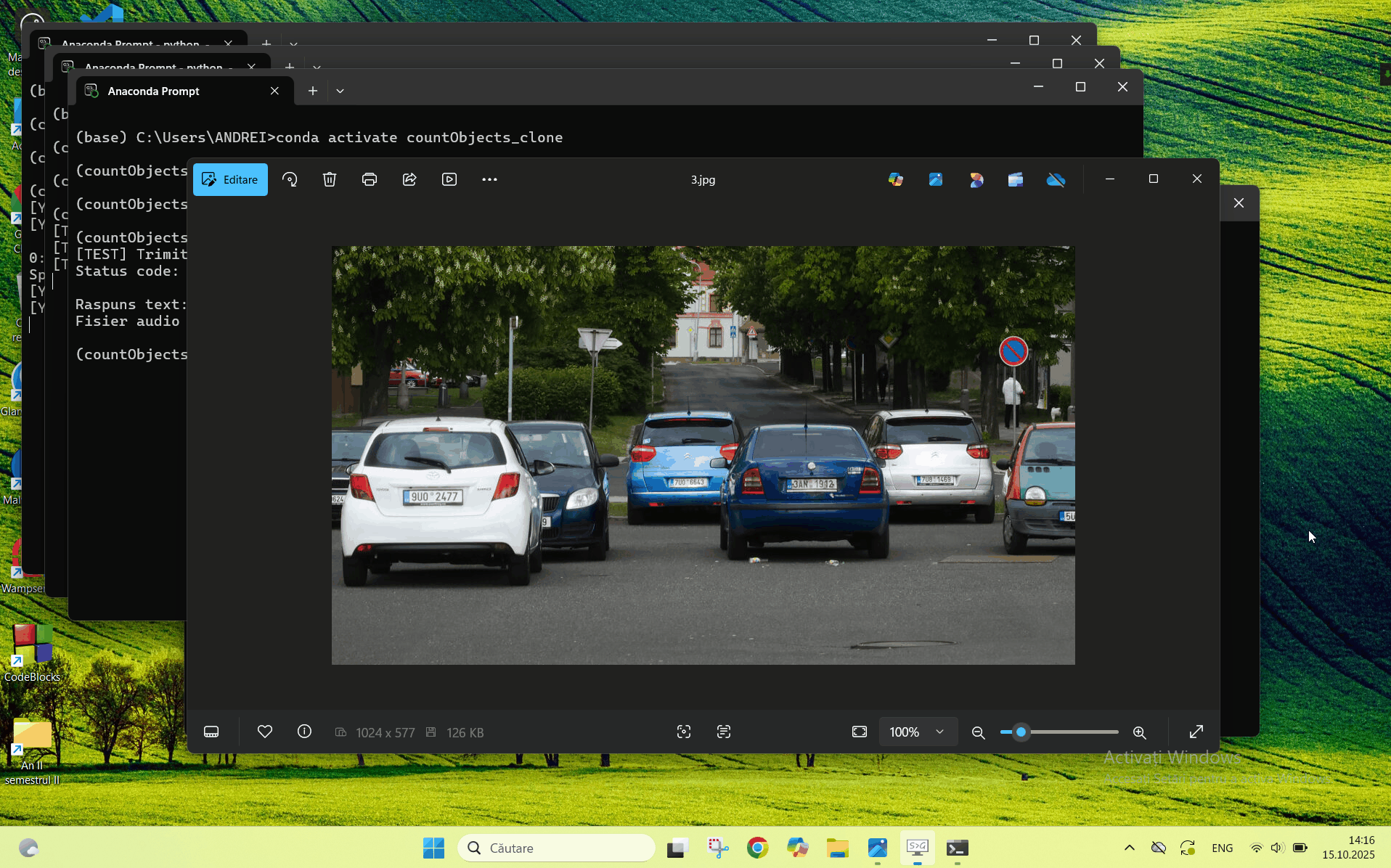Open Copilot from the taskbar
This screenshot has width=1391, height=868.
pyautogui.click(x=797, y=848)
